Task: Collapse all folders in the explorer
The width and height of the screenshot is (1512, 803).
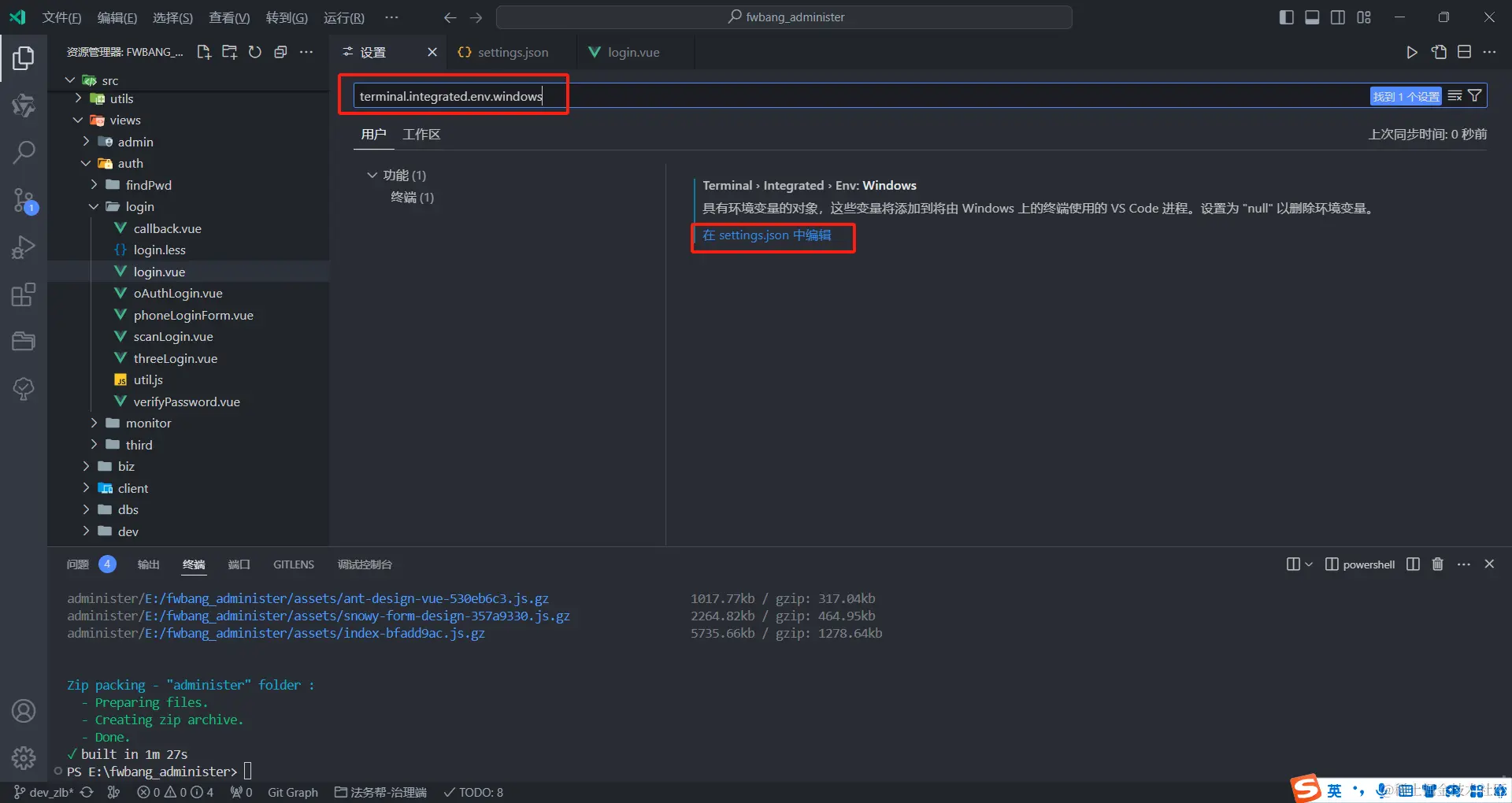Action: coord(280,52)
